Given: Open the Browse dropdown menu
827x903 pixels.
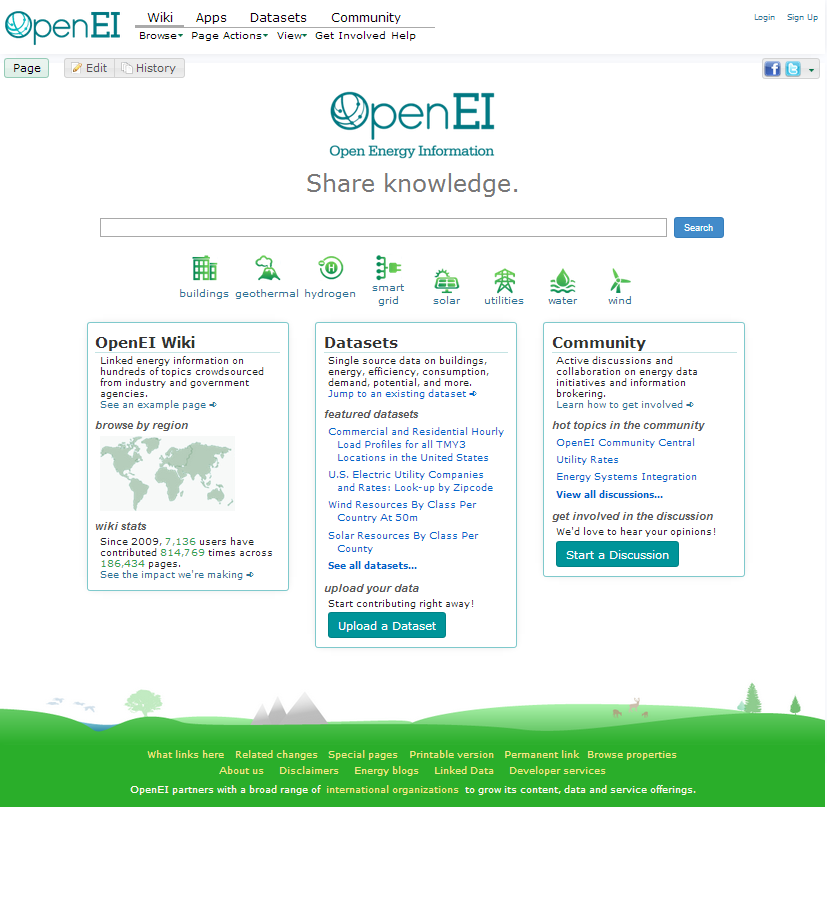Looking at the screenshot, I should [x=159, y=35].
